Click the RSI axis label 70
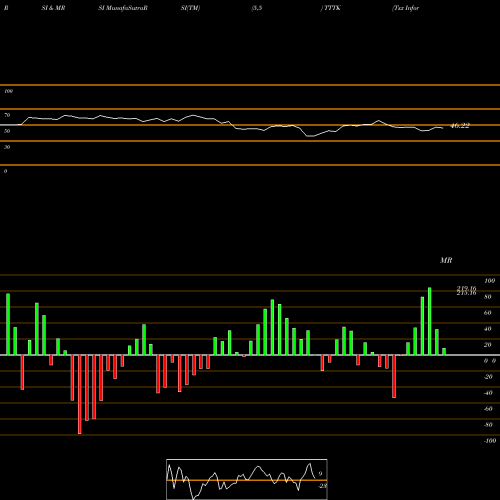500x500 pixels. tap(7, 115)
